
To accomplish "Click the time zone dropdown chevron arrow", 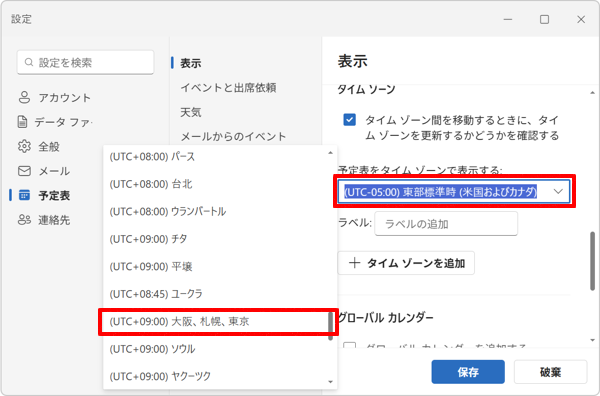I will coord(558,191).
